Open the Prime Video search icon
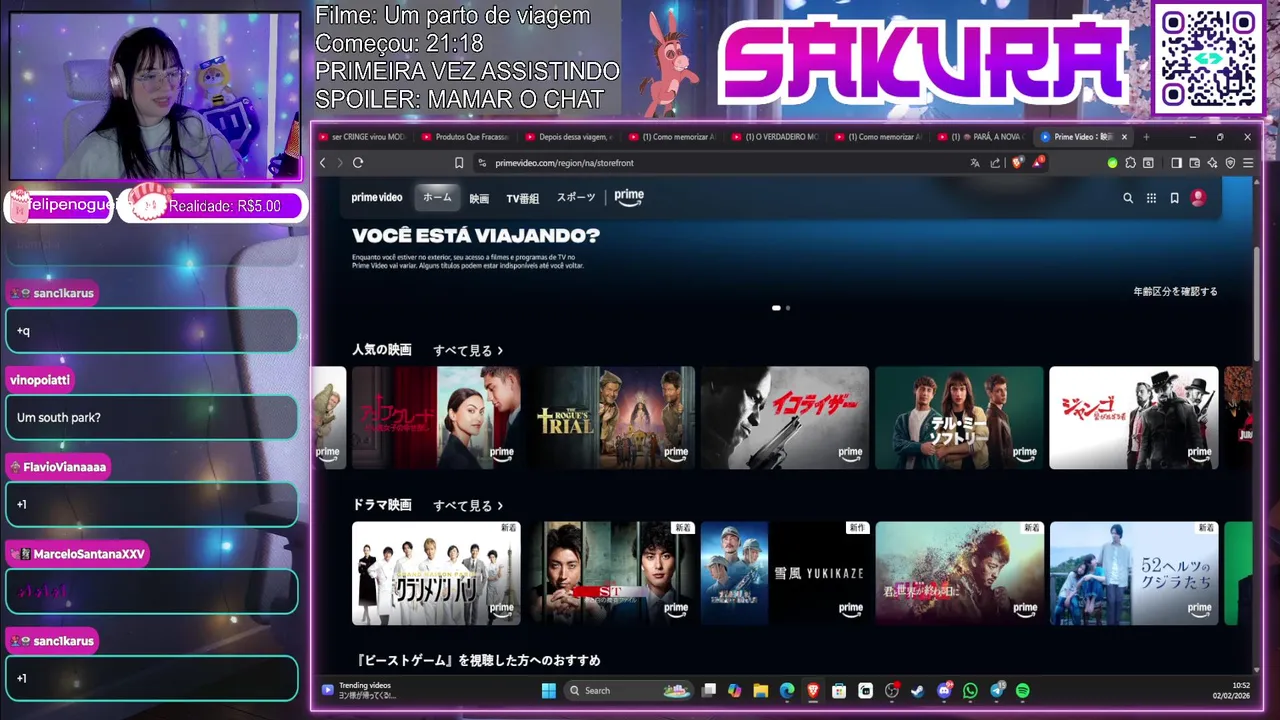This screenshot has height=720, width=1280. [x=1128, y=198]
